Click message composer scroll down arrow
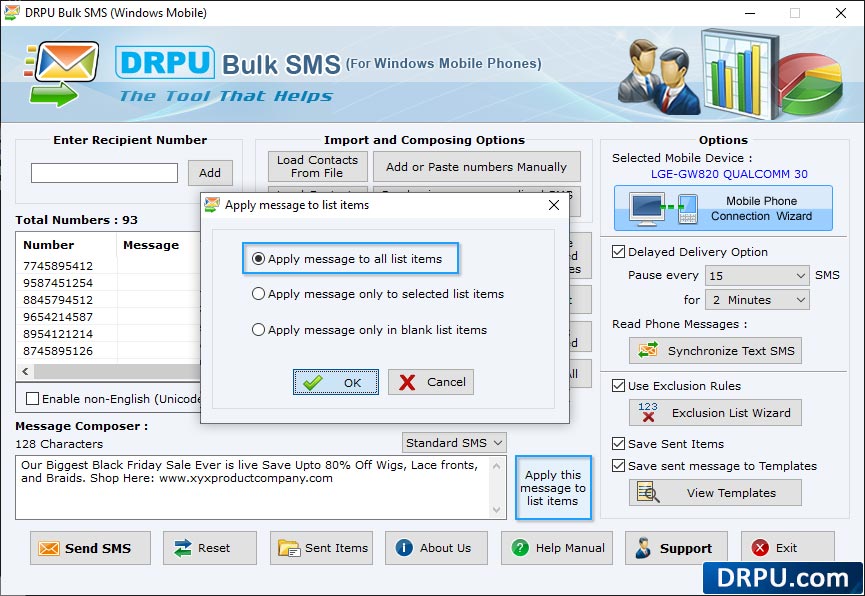Screen dimensions: 865x596 click(x=496, y=509)
